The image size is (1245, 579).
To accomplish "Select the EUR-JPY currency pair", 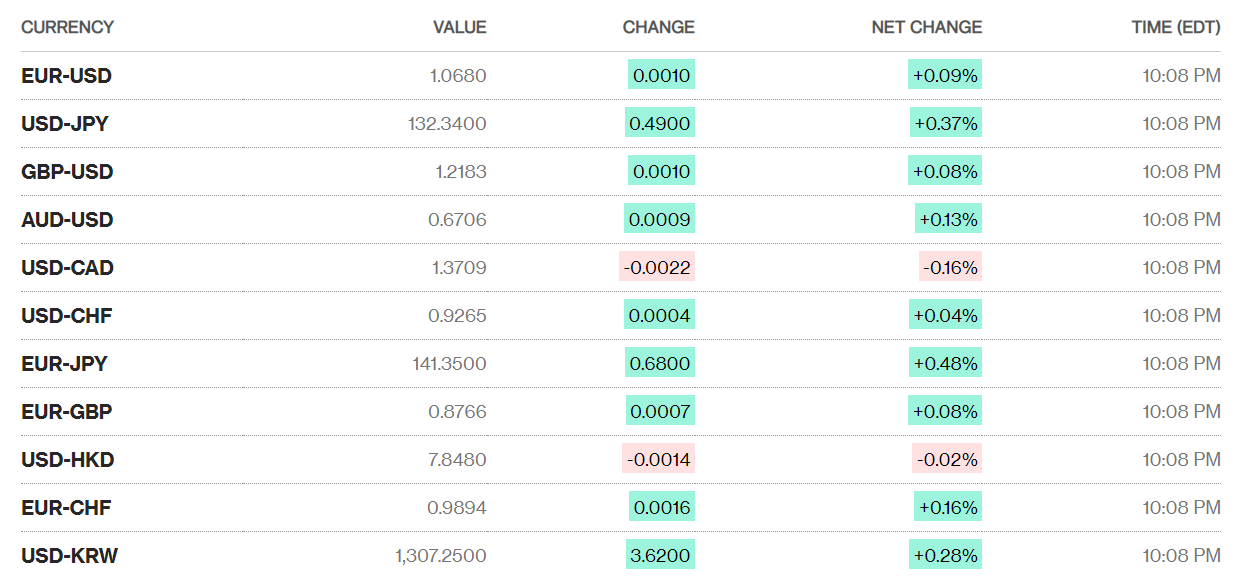I will [64, 364].
